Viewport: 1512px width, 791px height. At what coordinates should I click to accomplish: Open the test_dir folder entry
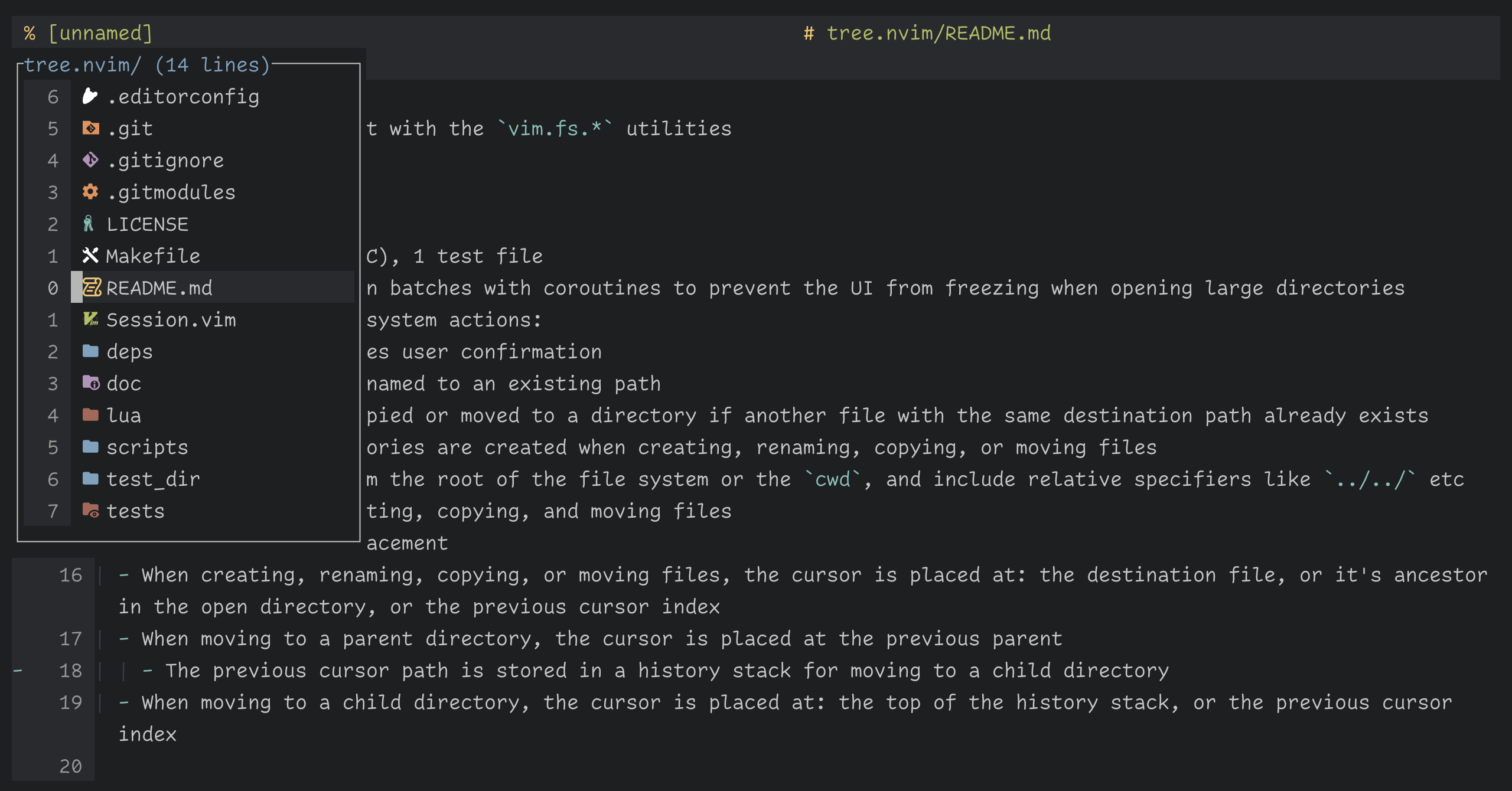coord(153,479)
